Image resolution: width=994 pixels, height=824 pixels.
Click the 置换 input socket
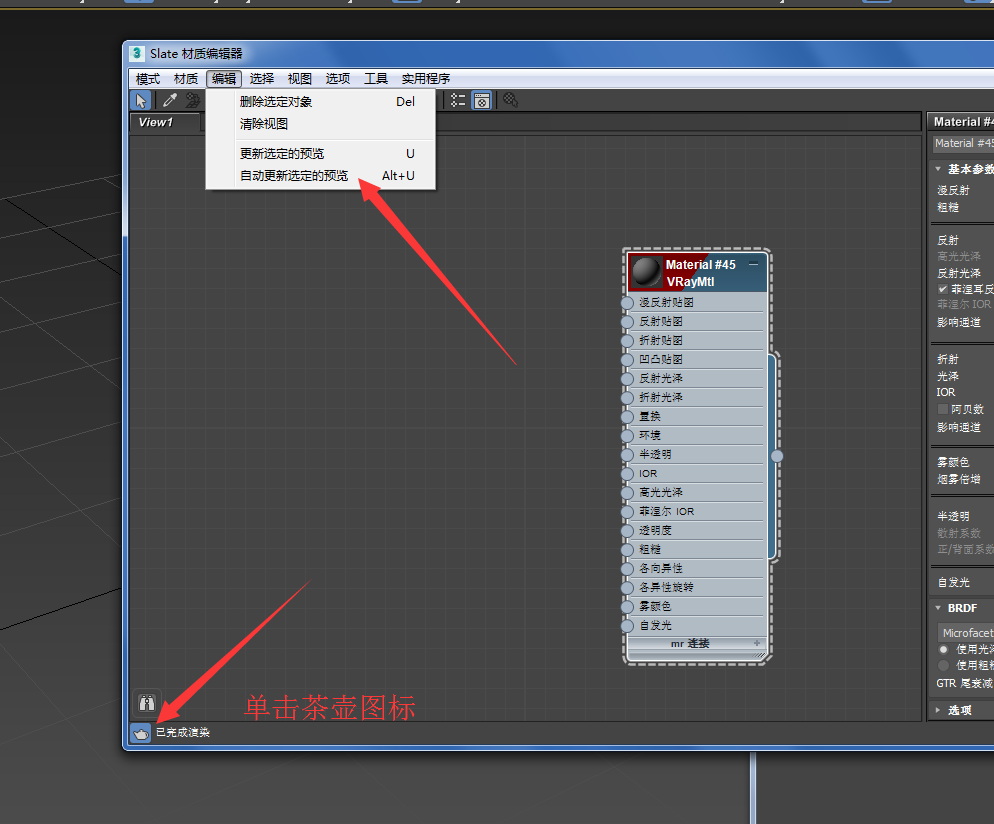tap(627, 417)
